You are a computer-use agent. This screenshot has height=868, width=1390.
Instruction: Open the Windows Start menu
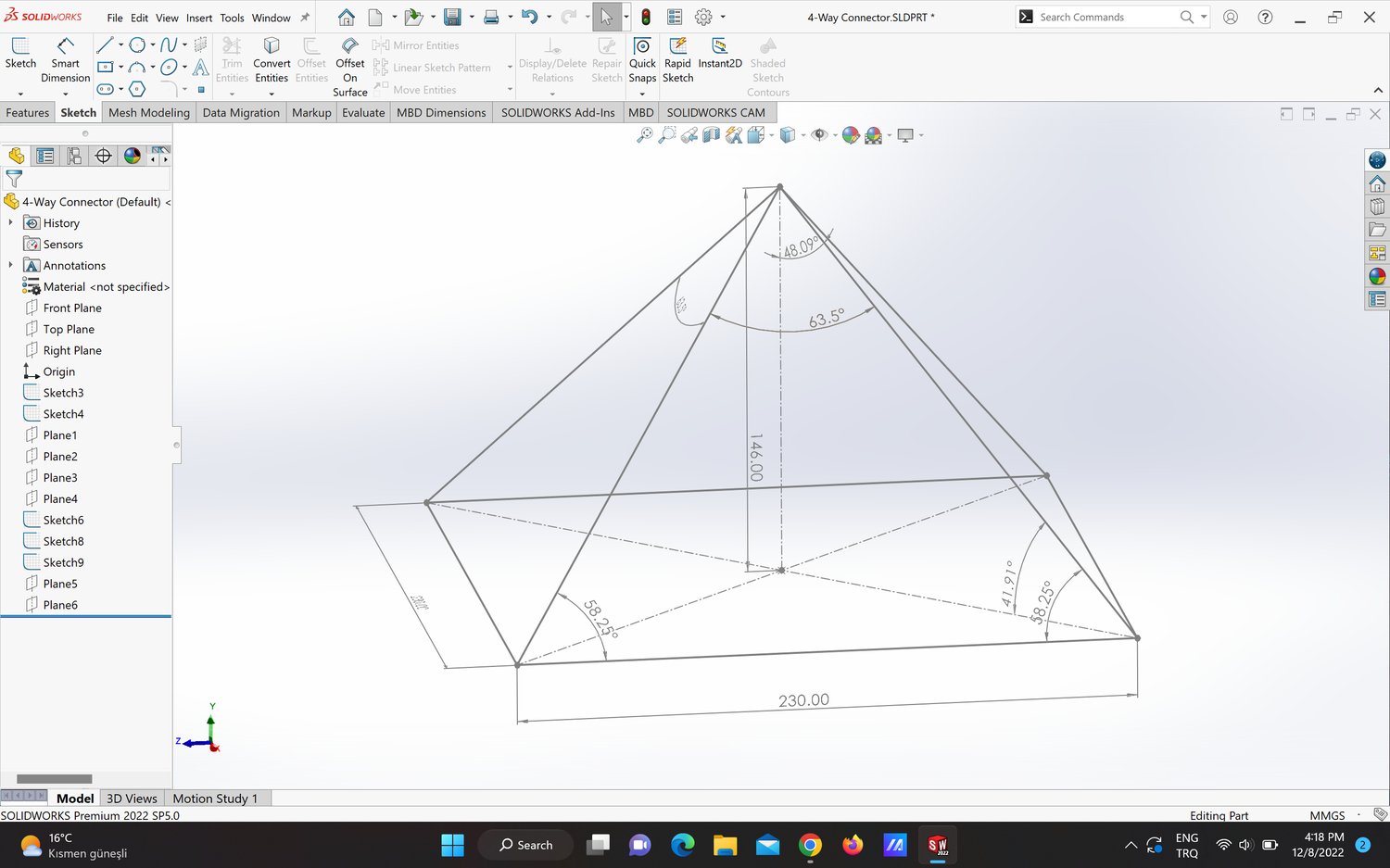(x=452, y=845)
